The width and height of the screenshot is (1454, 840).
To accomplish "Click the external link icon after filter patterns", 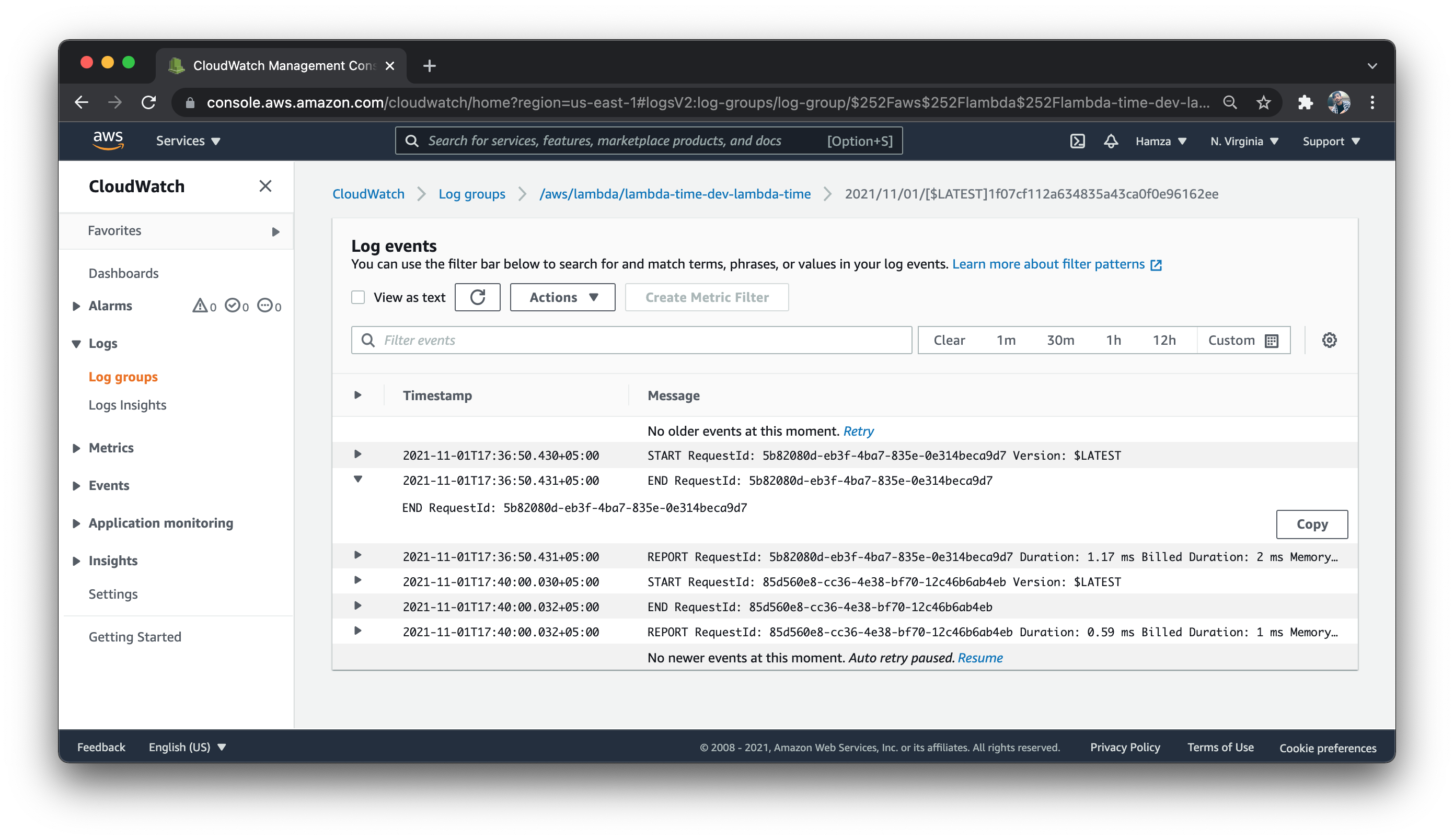I will (x=1156, y=265).
